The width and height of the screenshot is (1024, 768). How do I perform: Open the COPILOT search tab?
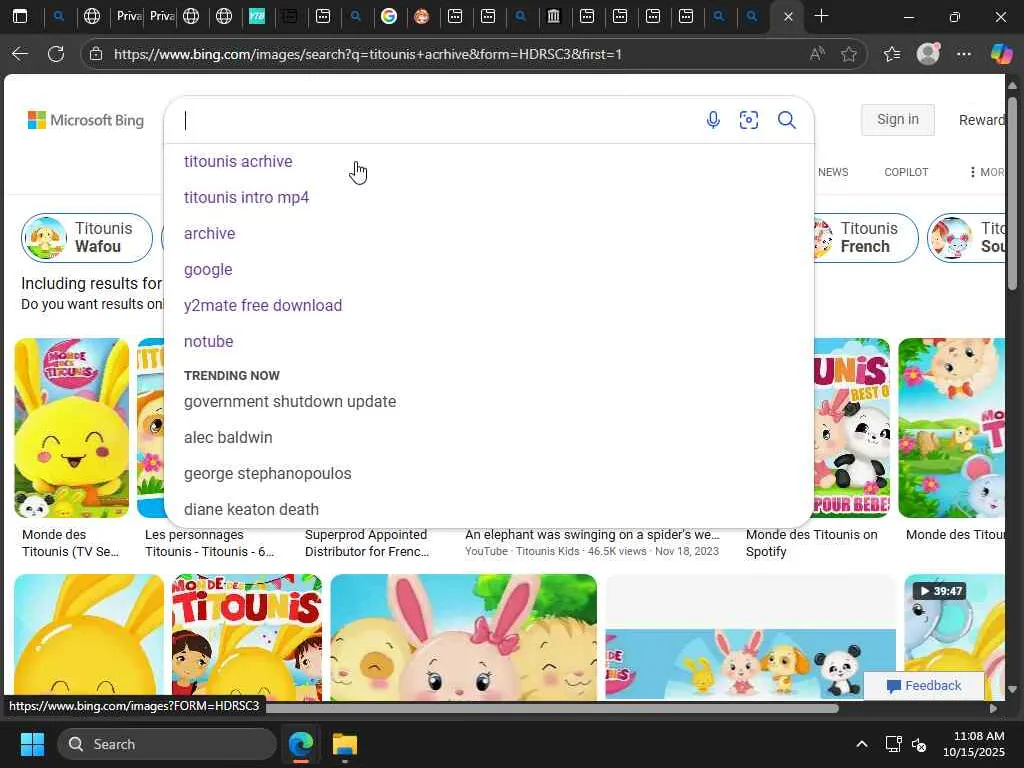(906, 172)
